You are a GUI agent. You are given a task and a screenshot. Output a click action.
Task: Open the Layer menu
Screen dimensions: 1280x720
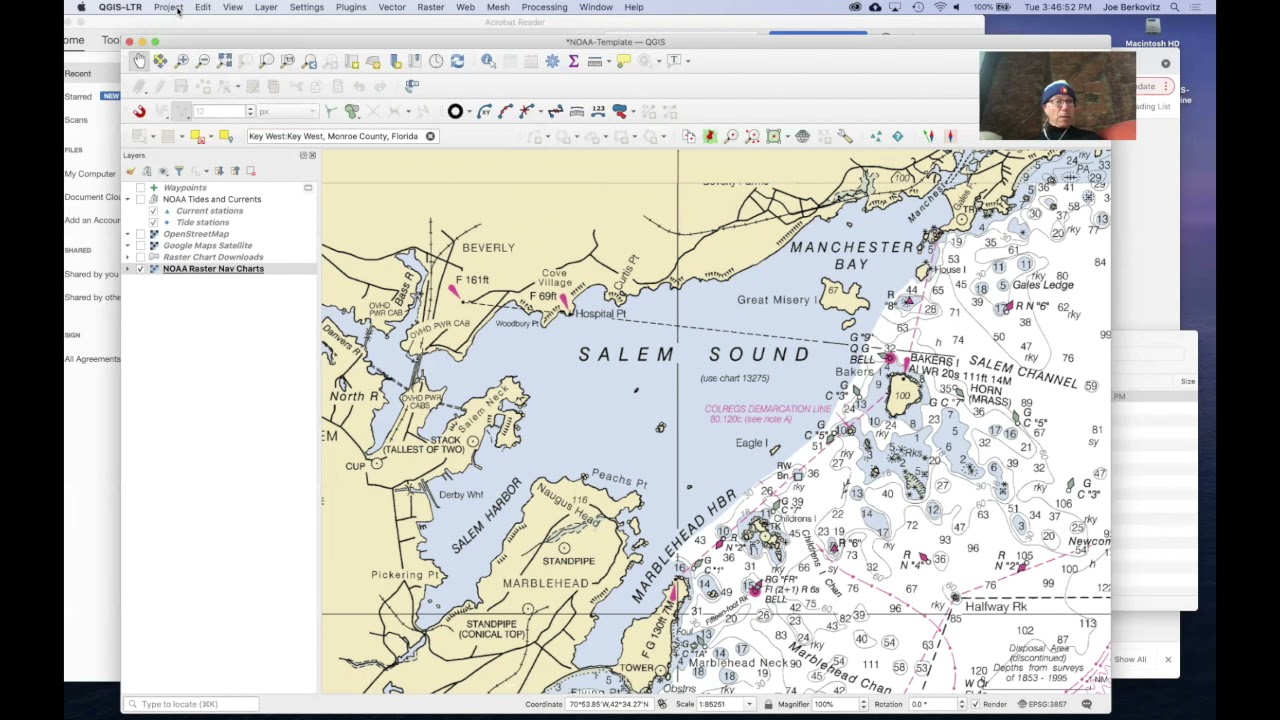(x=266, y=7)
